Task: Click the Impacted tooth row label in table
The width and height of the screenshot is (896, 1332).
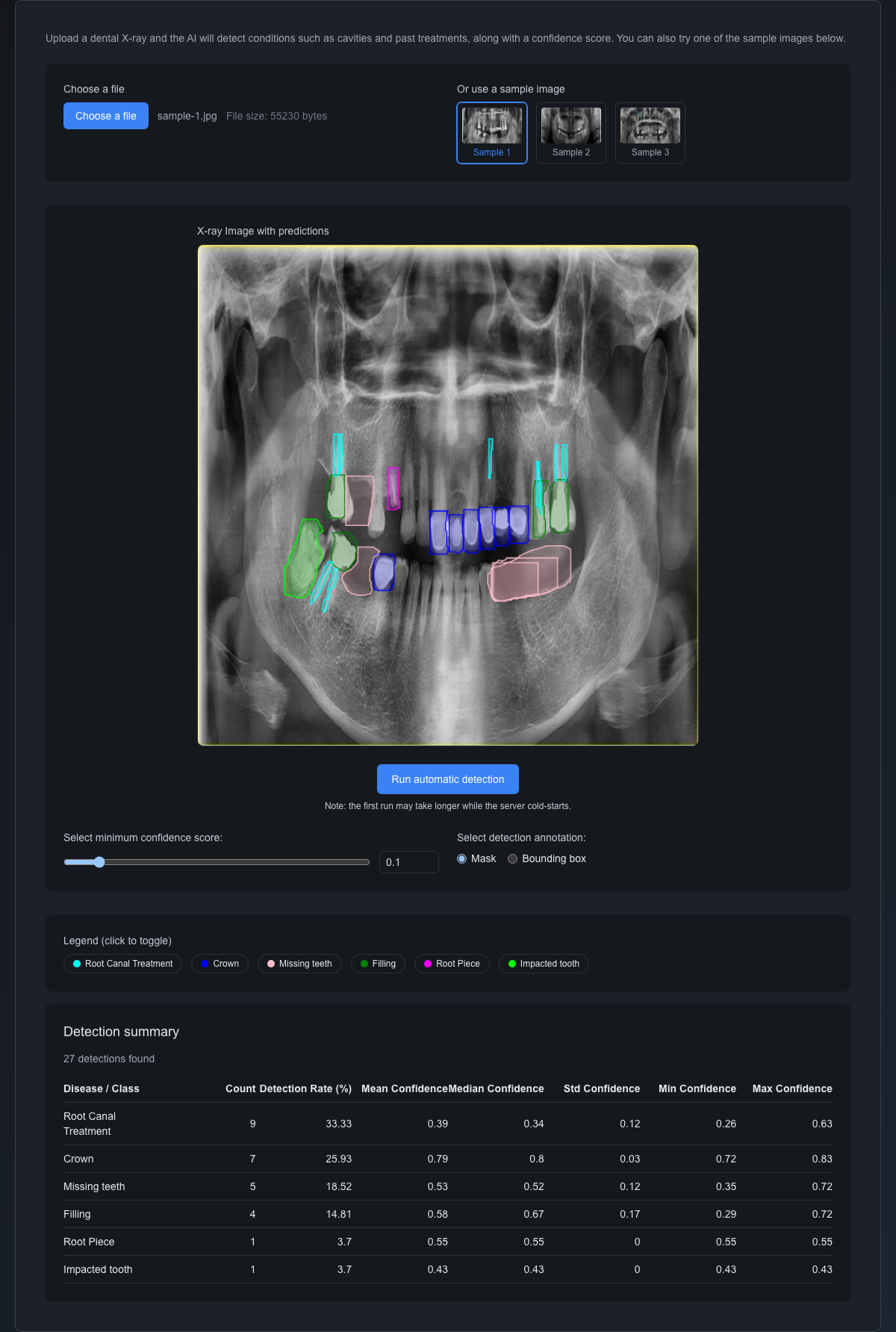Action: (98, 1269)
